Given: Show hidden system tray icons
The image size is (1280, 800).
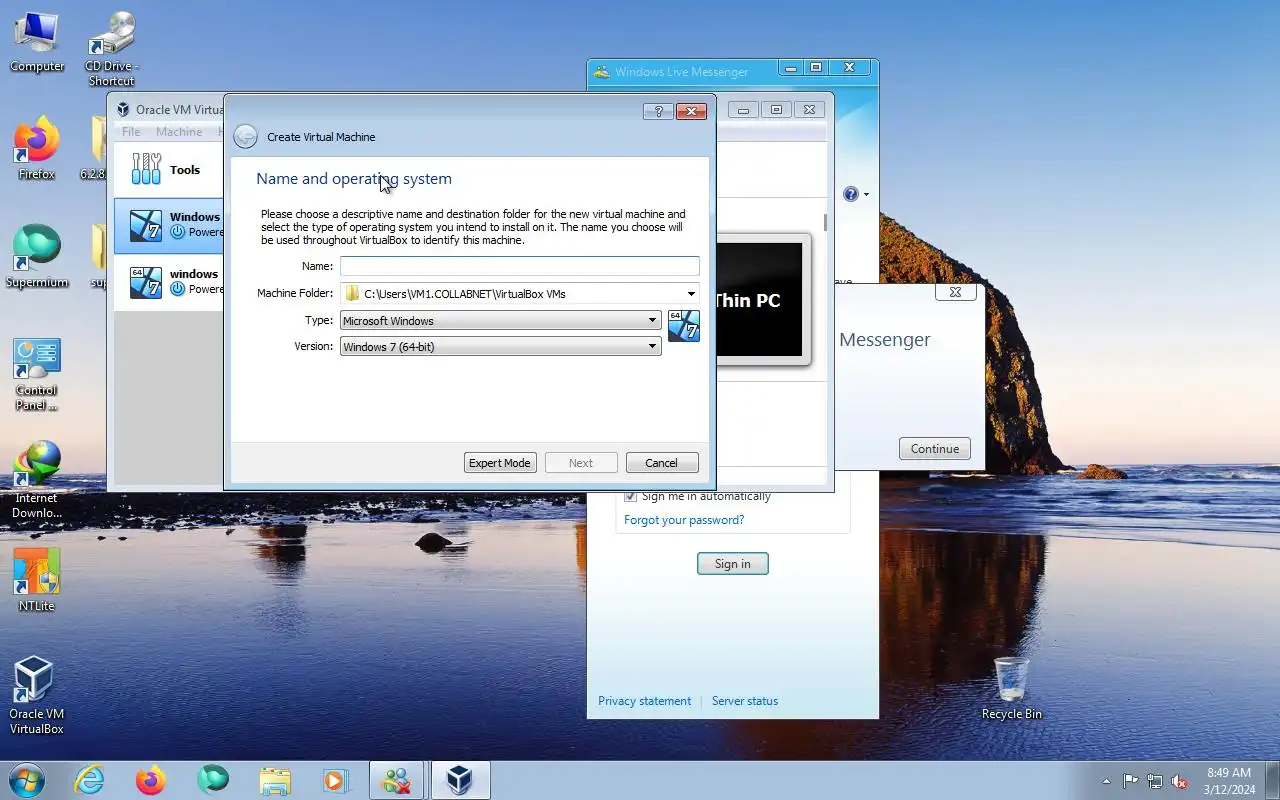Looking at the screenshot, I should (1106, 781).
